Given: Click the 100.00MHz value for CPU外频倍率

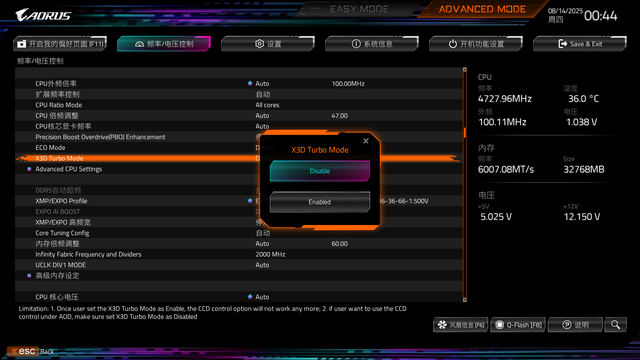Looking at the screenshot, I should [x=348, y=83].
